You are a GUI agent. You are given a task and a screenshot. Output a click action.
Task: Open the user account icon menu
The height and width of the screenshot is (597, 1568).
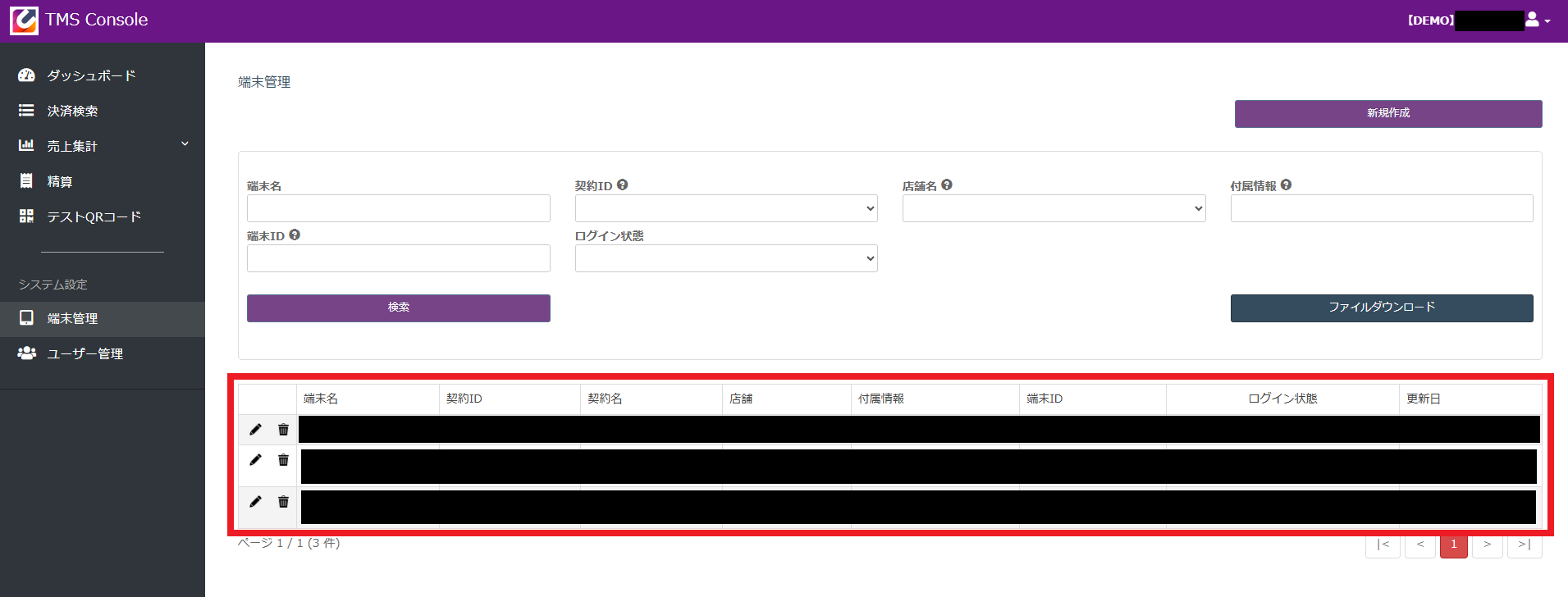click(x=1532, y=20)
